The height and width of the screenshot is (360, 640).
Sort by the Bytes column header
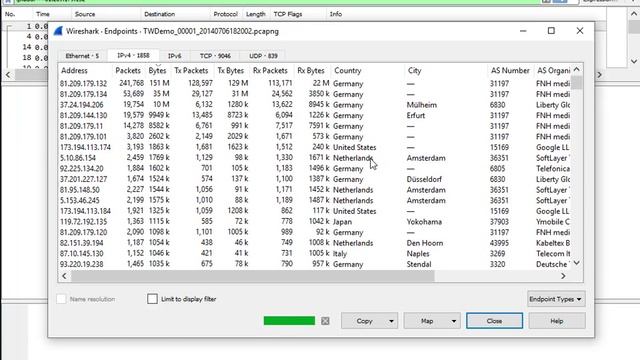(x=158, y=71)
